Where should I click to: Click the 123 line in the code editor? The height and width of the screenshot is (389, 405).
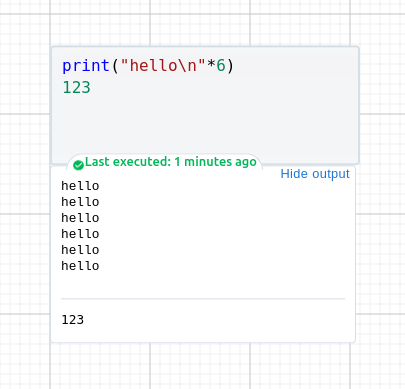[76, 88]
